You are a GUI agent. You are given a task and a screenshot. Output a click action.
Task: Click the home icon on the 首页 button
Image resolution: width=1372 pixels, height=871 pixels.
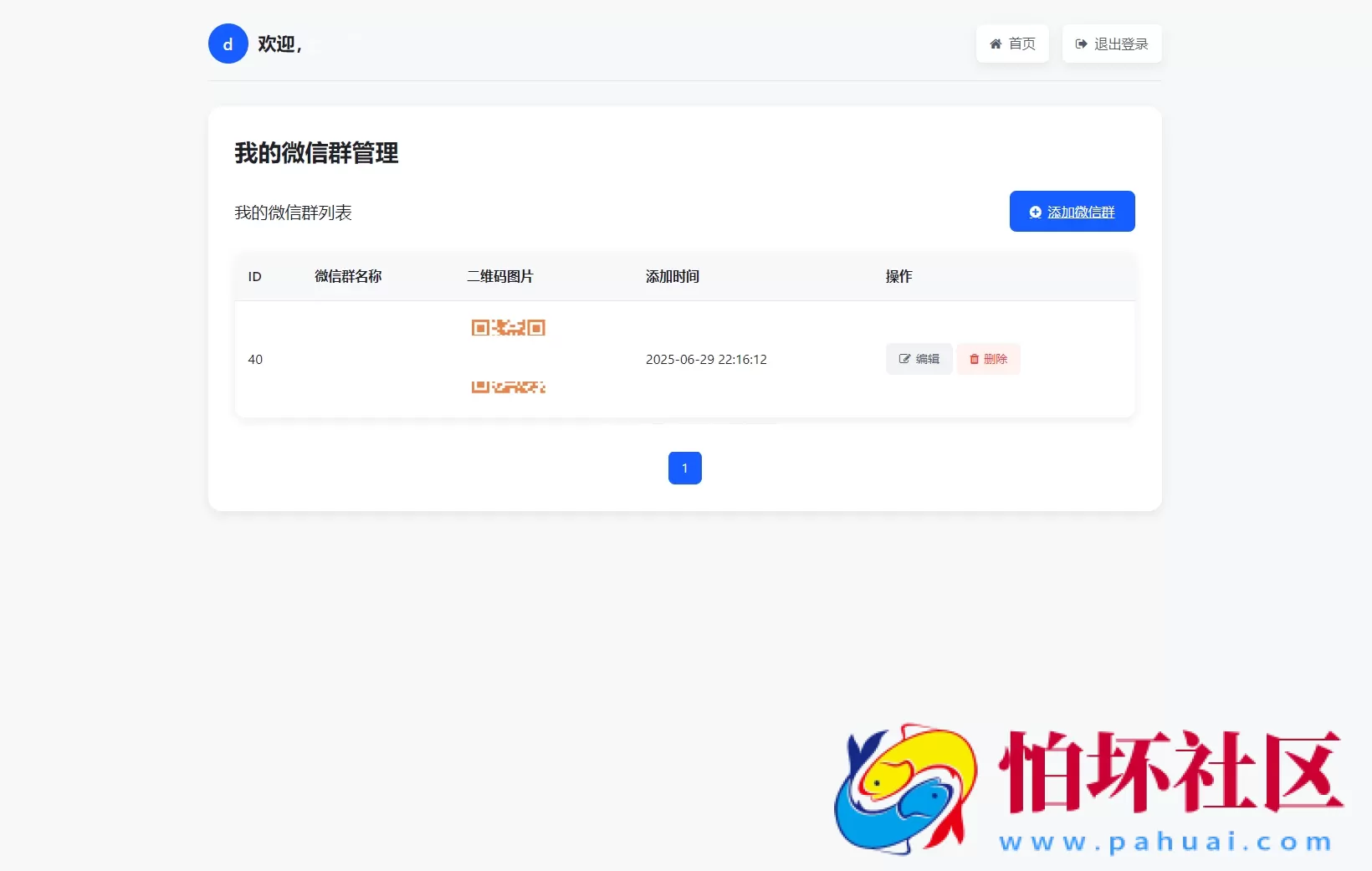997,44
